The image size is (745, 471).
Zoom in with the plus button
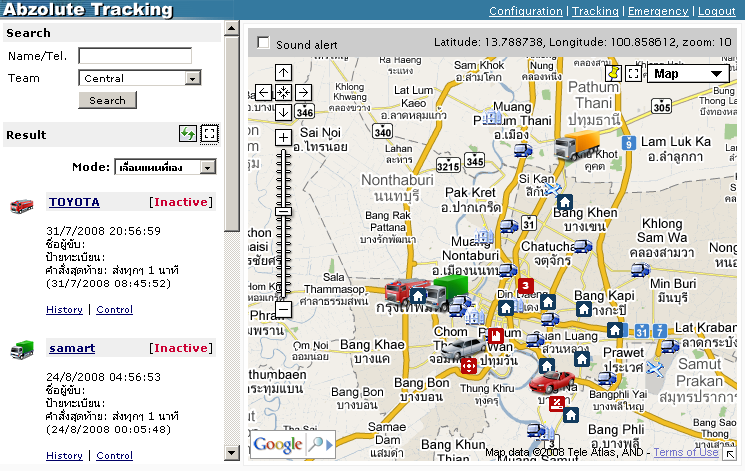pyautogui.click(x=283, y=138)
